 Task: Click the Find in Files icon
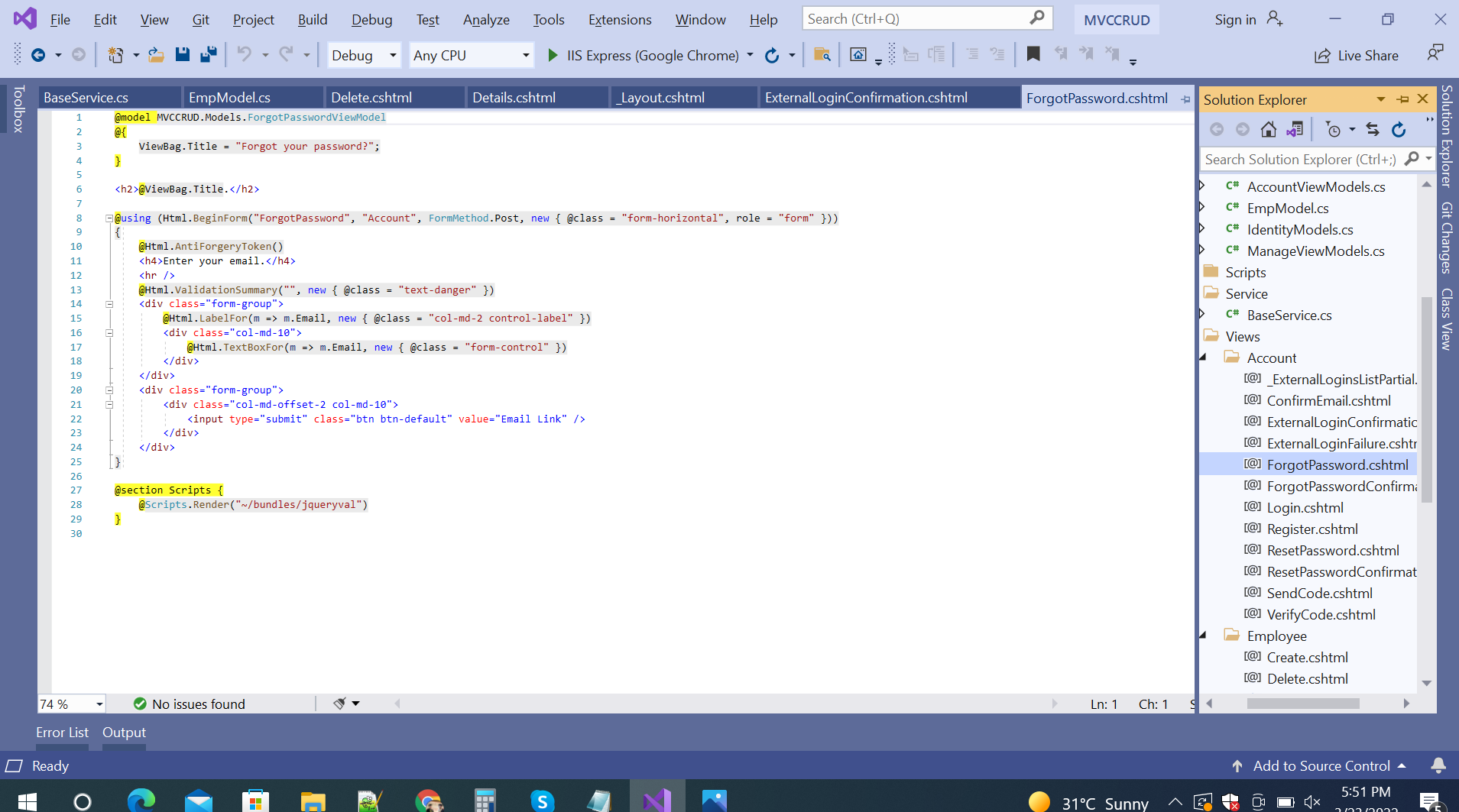822,54
